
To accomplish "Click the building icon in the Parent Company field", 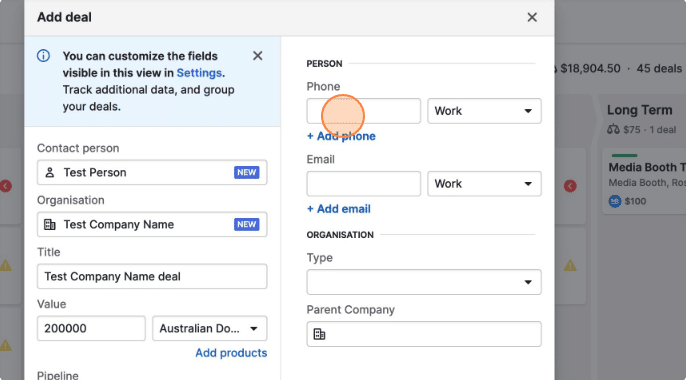I will (x=319, y=334).
